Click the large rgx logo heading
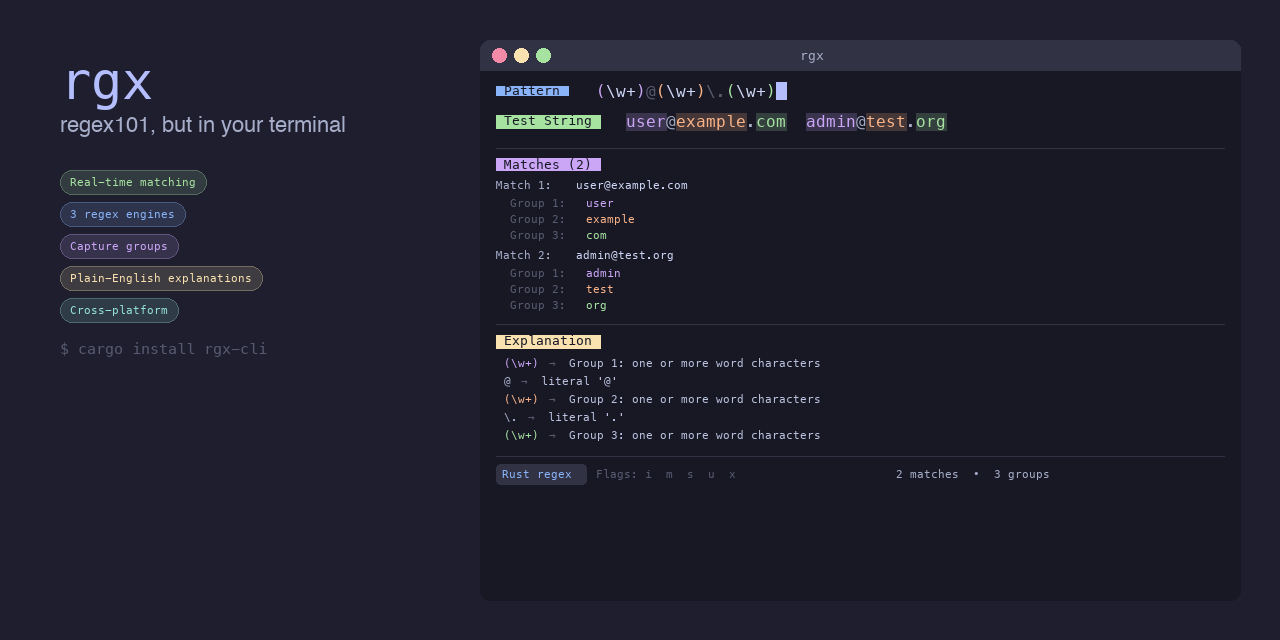This screenshot has height=640, width=1280. click(x=107, y=83)
